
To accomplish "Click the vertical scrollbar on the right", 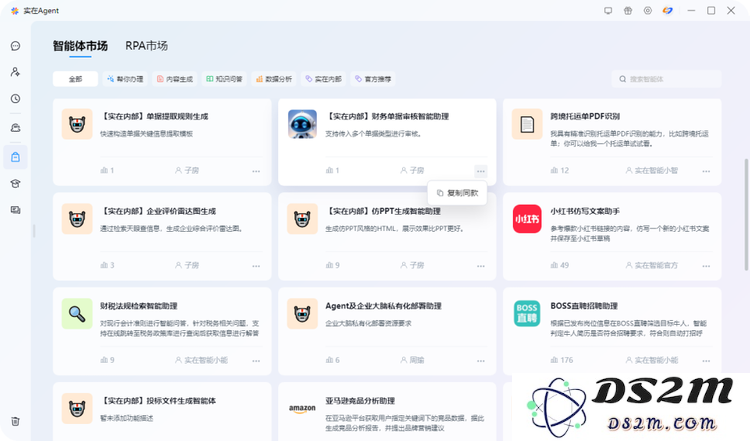I will point(746,215).
